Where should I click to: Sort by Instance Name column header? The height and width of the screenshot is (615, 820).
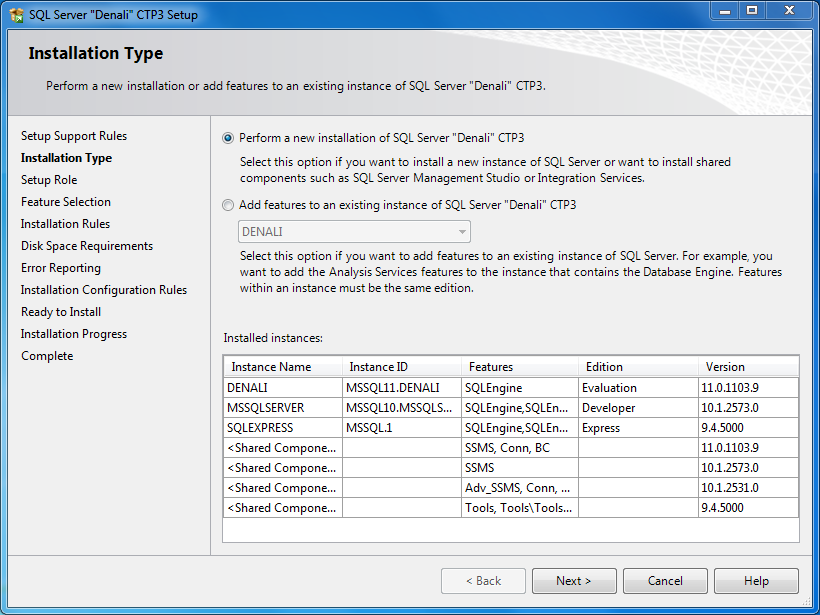pyautogui.click(x=283, y=367)
